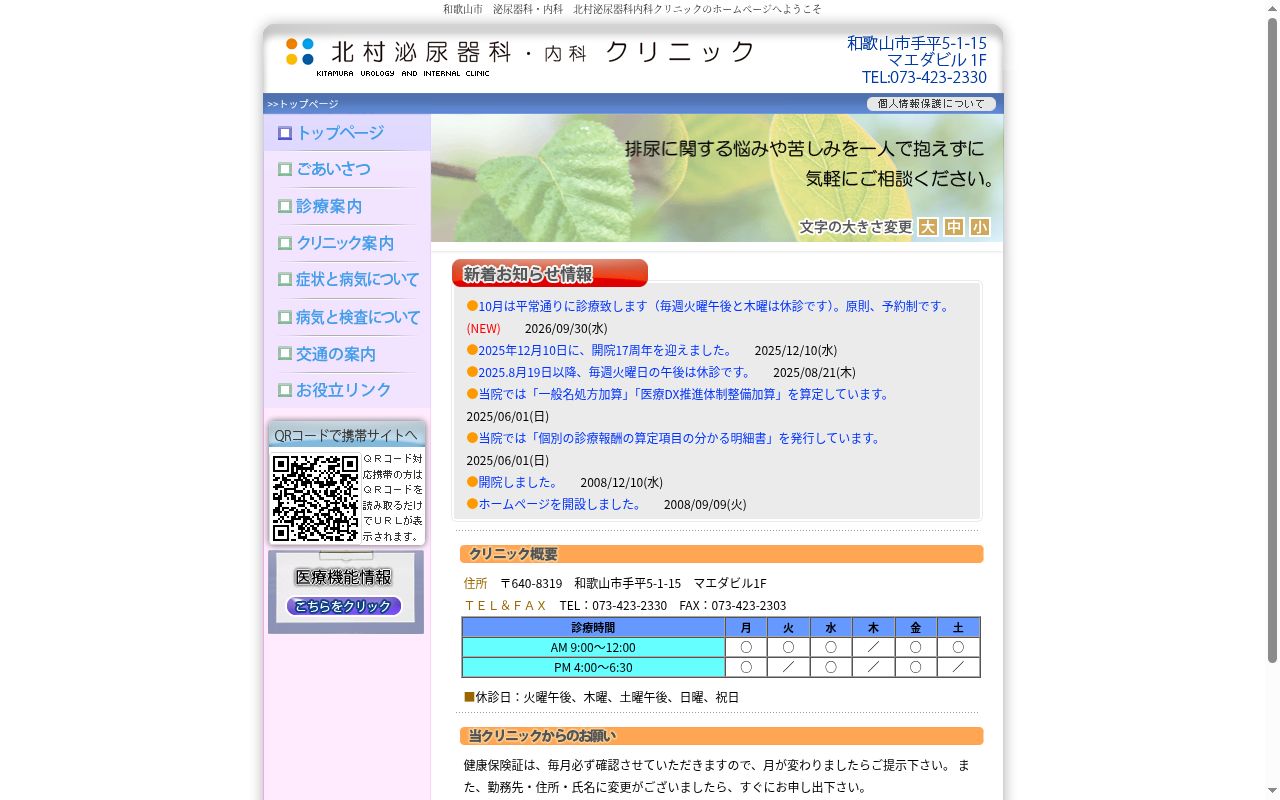Open the 一般名処方加算 notice link

pyautogui.click(x=685, y=394)
